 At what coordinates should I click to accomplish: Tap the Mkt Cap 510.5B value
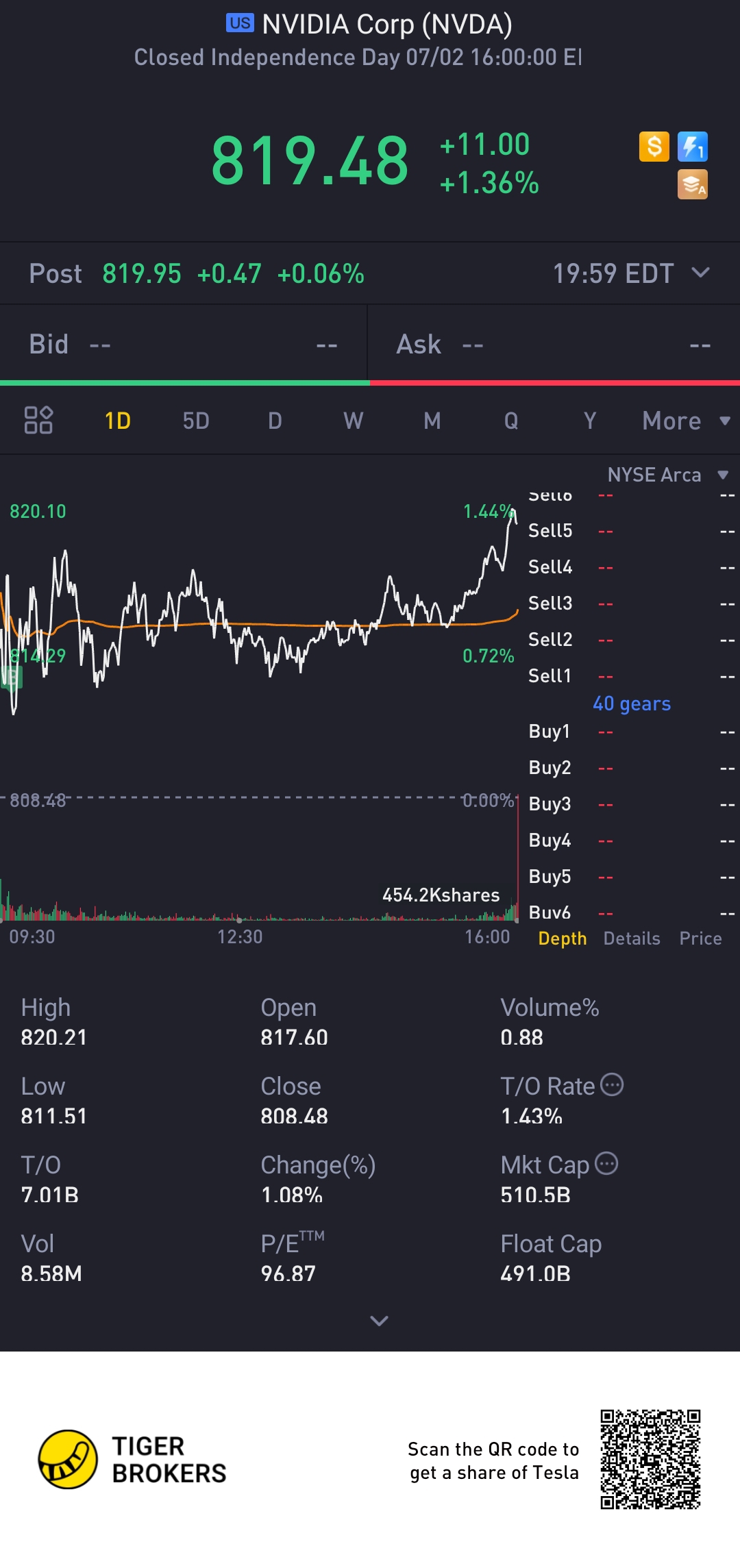(535, 1195)
